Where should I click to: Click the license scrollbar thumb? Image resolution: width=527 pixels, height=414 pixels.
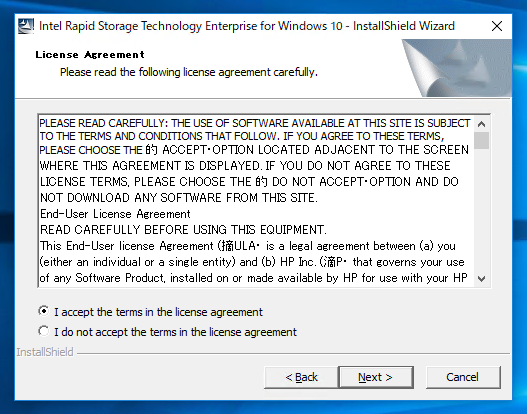(x=481, y=140)
